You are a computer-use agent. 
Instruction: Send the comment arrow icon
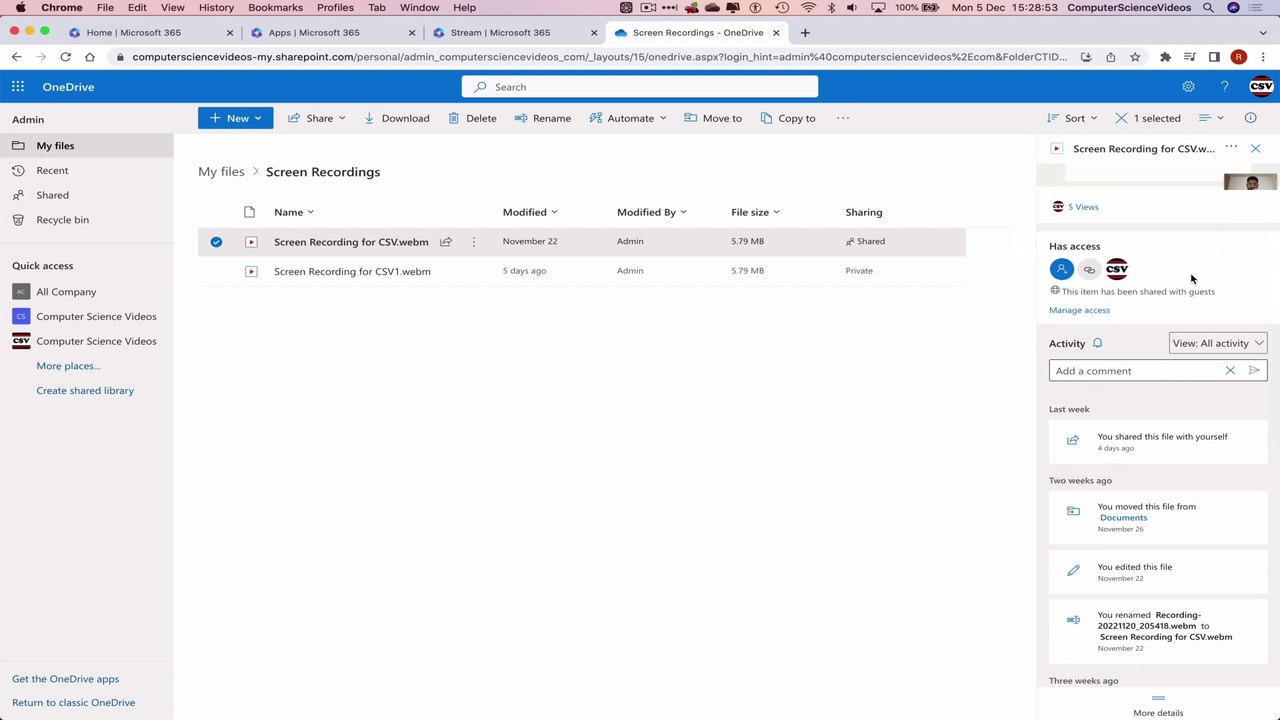[x=1254, y=371]
